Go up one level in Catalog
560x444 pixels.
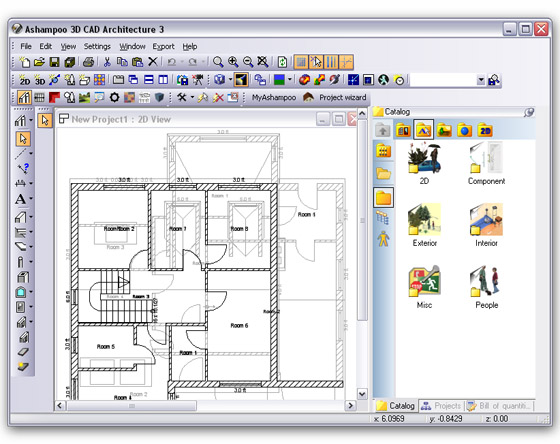click(x=382, y=130)
